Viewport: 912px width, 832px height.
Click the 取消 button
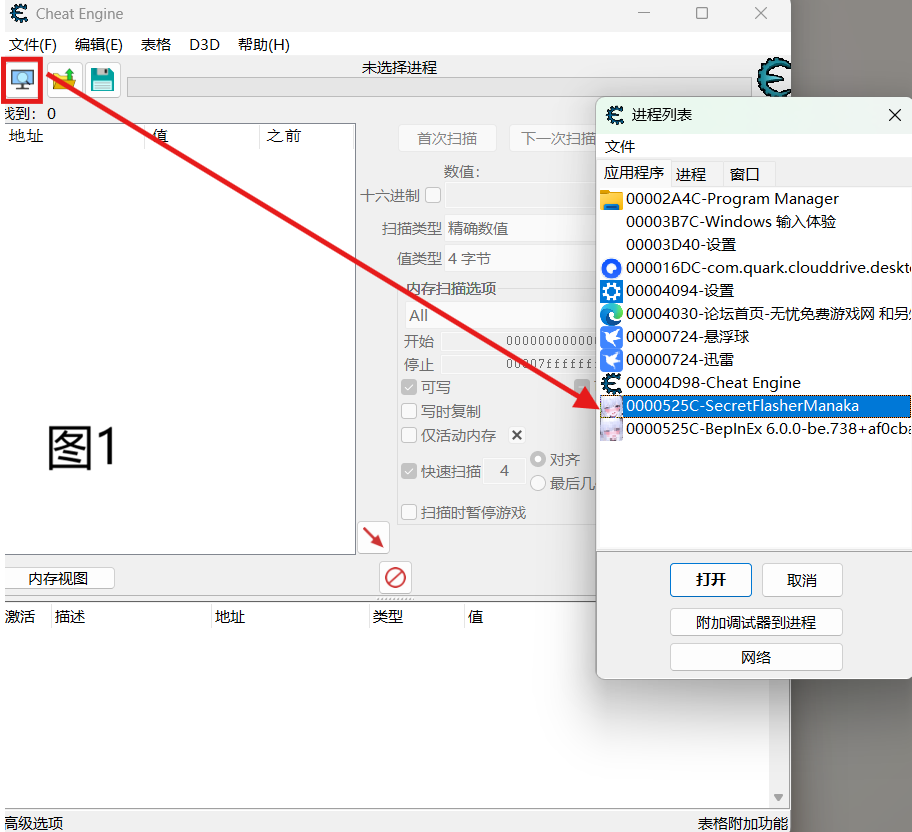tap(802, 580)
